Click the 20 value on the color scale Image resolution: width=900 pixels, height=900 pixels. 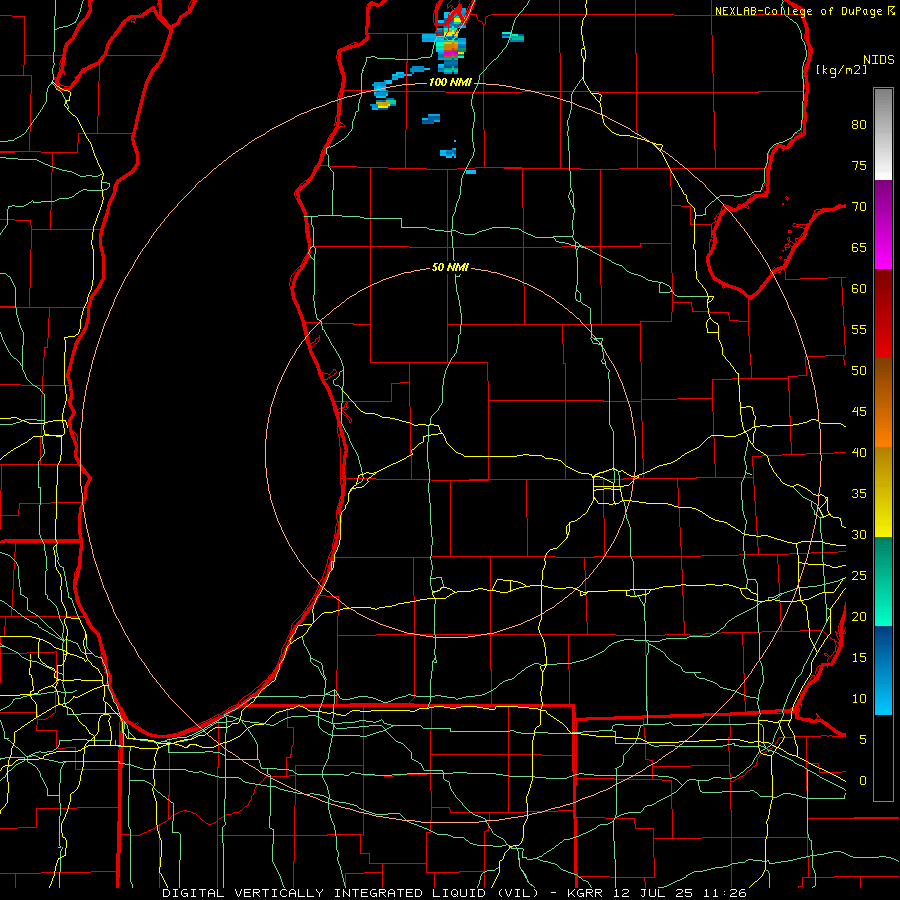(x=859, y=616)
